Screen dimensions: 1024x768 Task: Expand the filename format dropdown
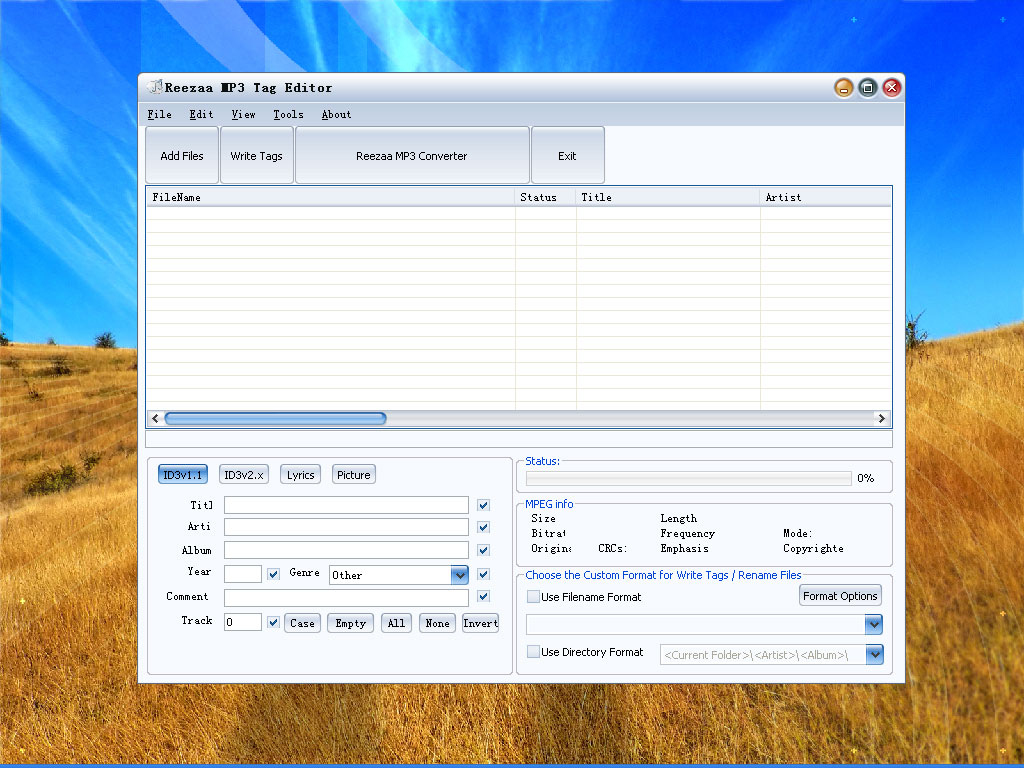874,624
